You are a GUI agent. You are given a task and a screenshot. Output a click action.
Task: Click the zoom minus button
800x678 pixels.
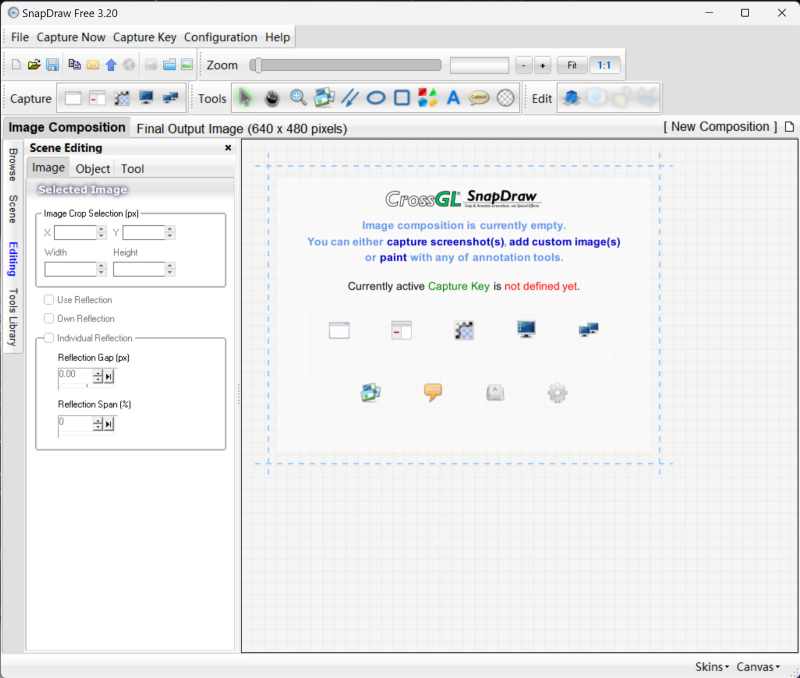523,65
